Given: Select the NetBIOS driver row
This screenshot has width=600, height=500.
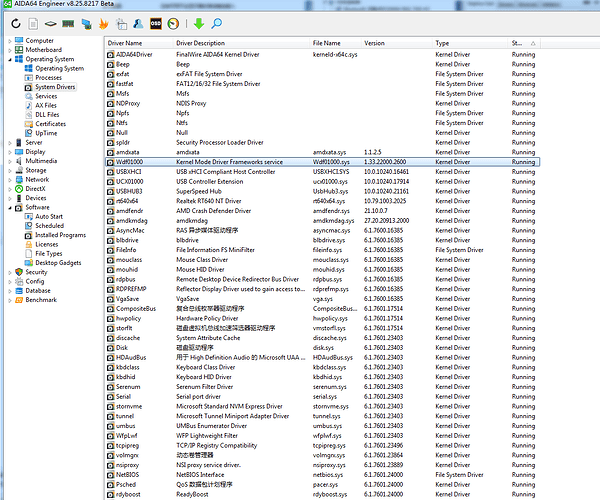Looking at the screenshot, I should point(322,475).
